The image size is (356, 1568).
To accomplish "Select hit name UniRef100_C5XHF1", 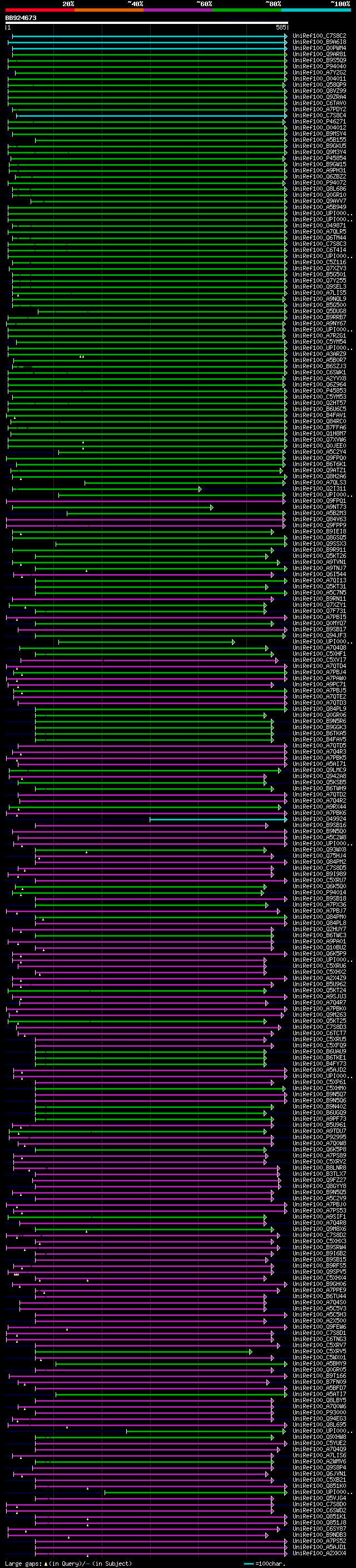I will point(319,654).
